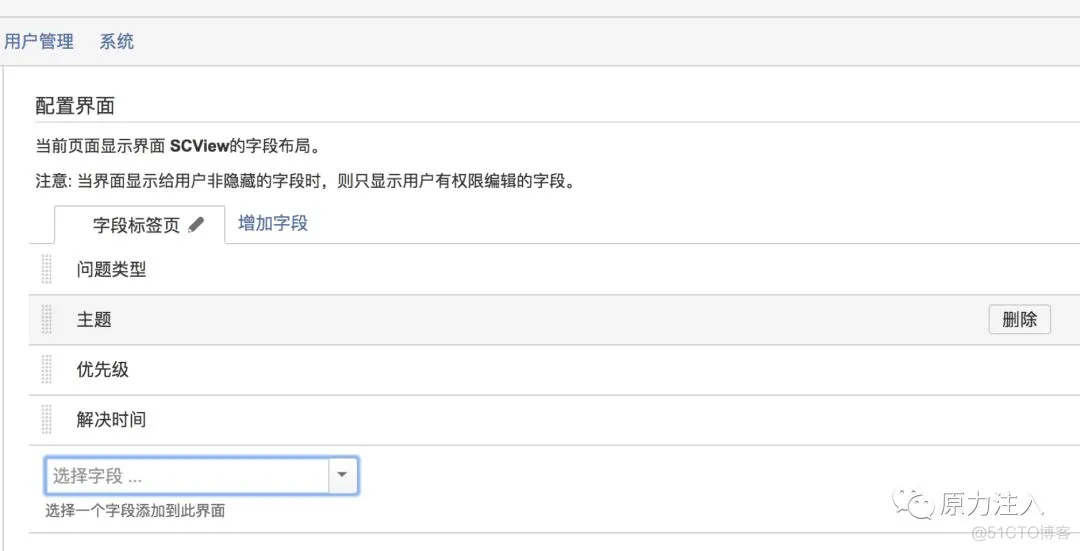This screenshot has height=551, width=1080.
Task: Grab the drag handle for 解决时间
Action: [46, 419]
